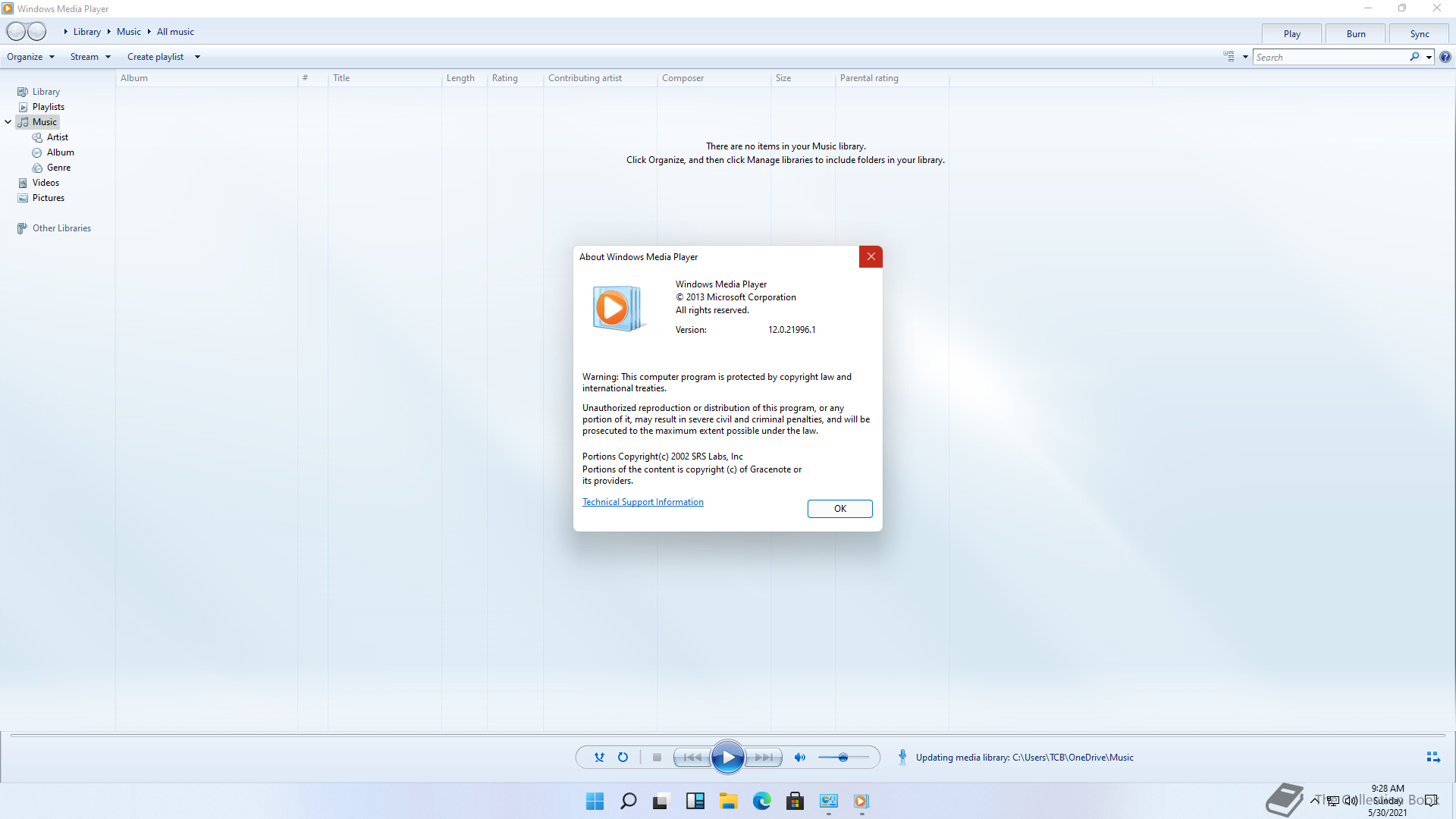Image resolution: width=1456 pixels, height=819 pixels.
Task: Sort by the Composer column header
Action: [x=714, y=78]
